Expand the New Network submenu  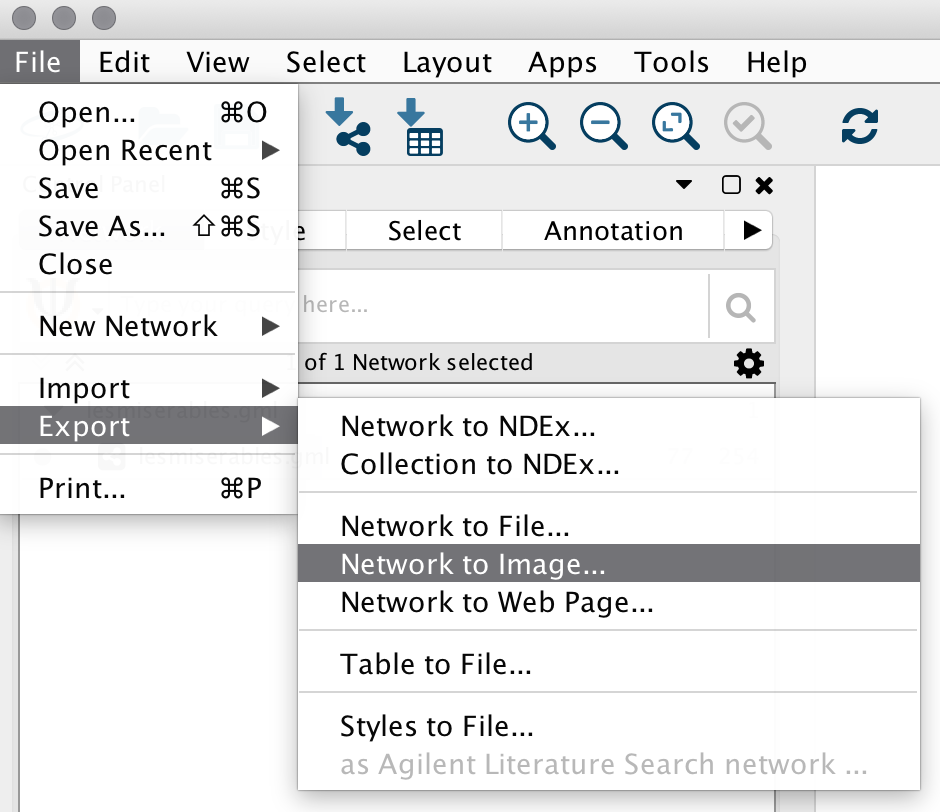click(x=149, y=326)
